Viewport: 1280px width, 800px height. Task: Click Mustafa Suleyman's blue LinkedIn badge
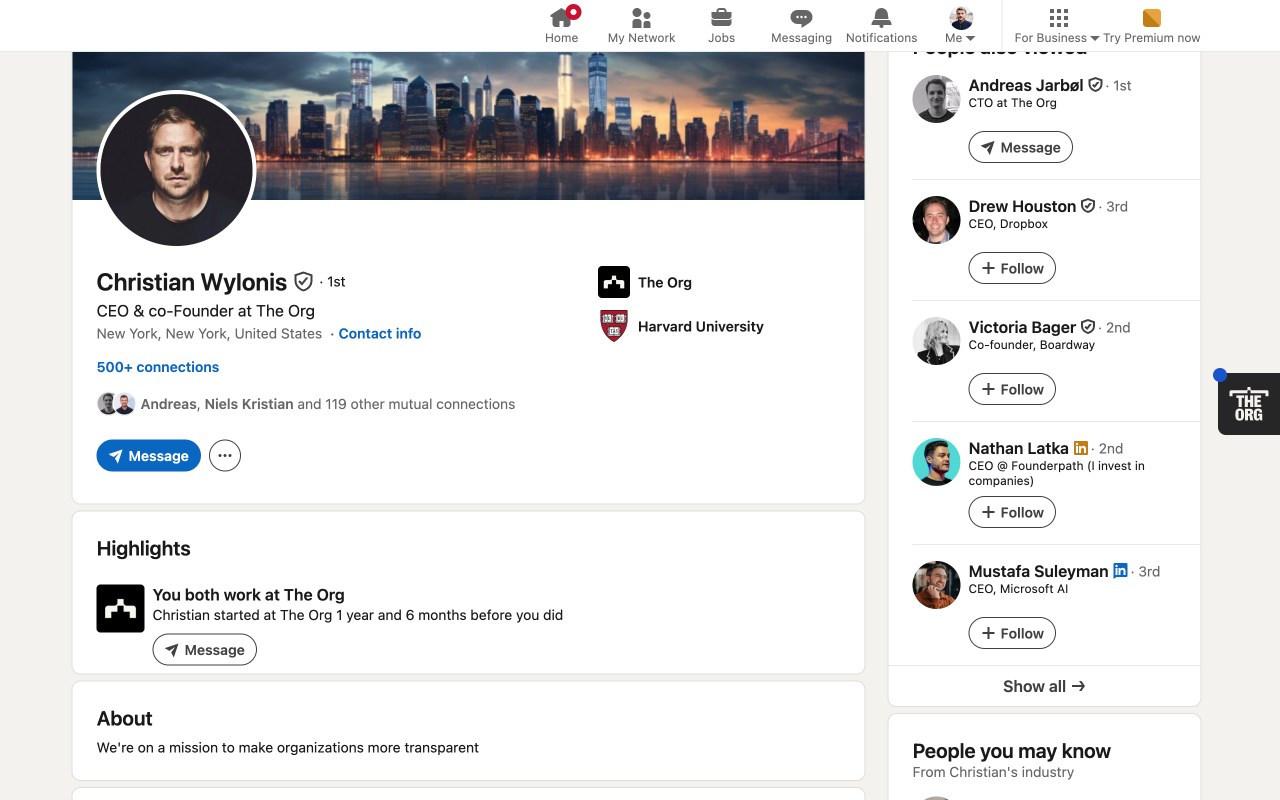pos(1120,570)
